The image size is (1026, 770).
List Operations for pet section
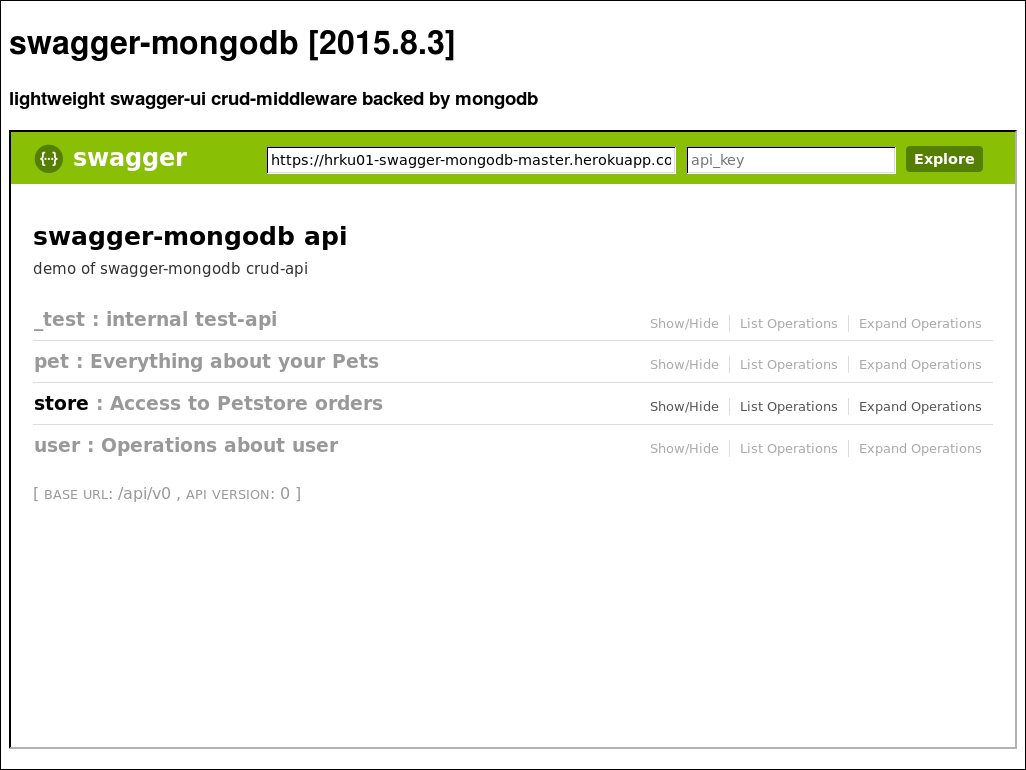click(x=788, y=364)
